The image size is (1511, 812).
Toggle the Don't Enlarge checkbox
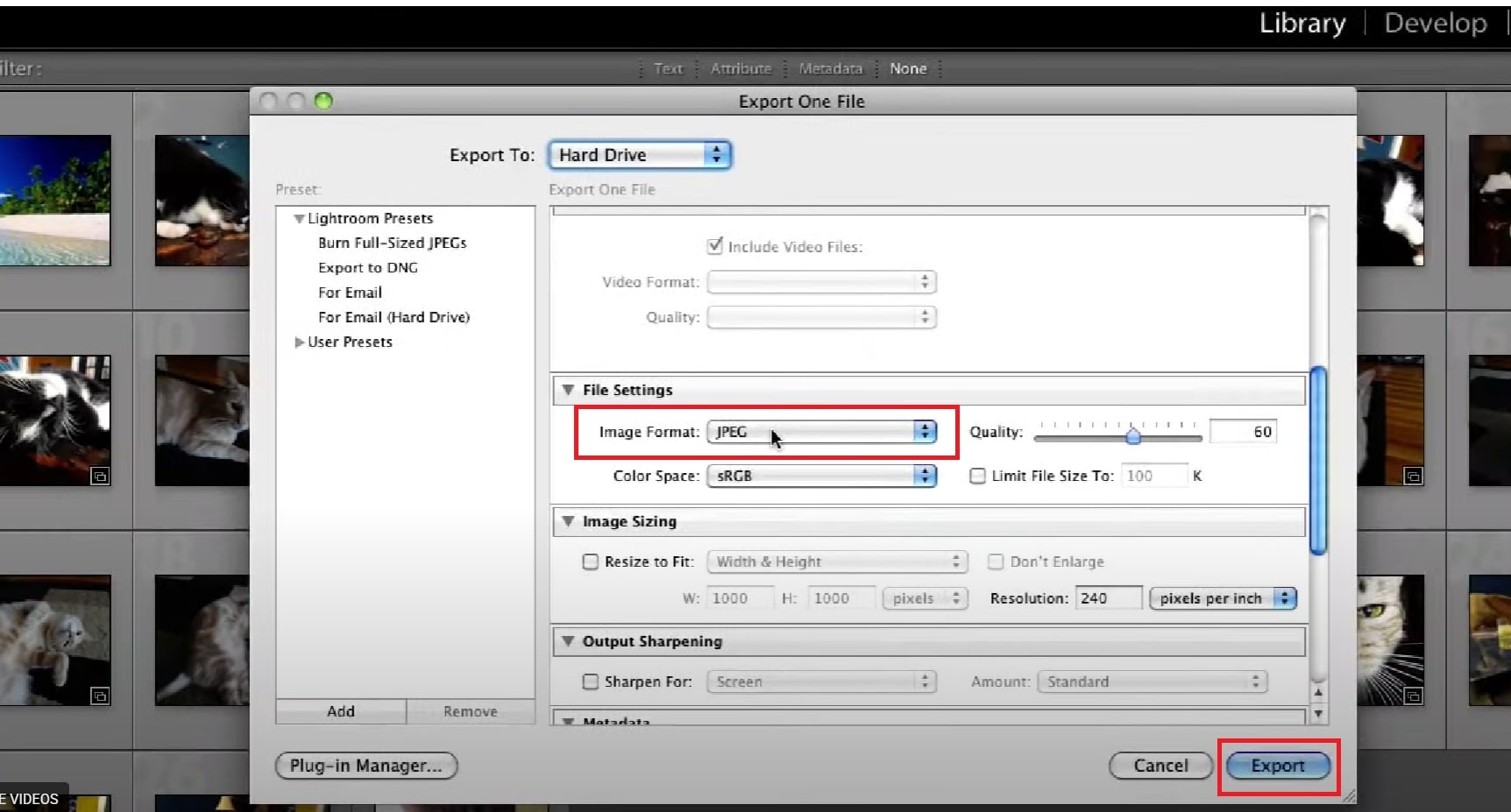[996, 561]
